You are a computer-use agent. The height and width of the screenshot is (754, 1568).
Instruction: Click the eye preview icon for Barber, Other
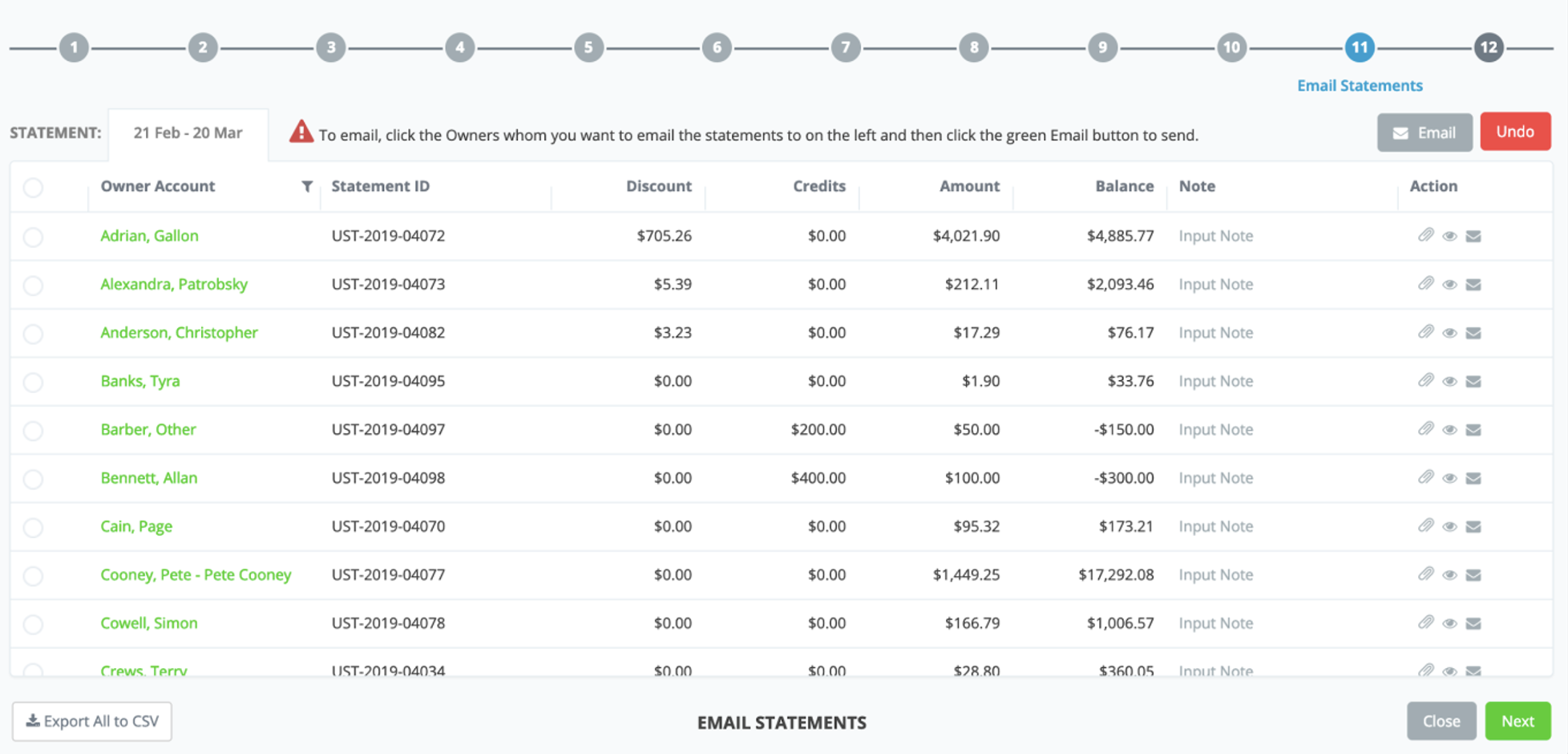point(1449,430)
